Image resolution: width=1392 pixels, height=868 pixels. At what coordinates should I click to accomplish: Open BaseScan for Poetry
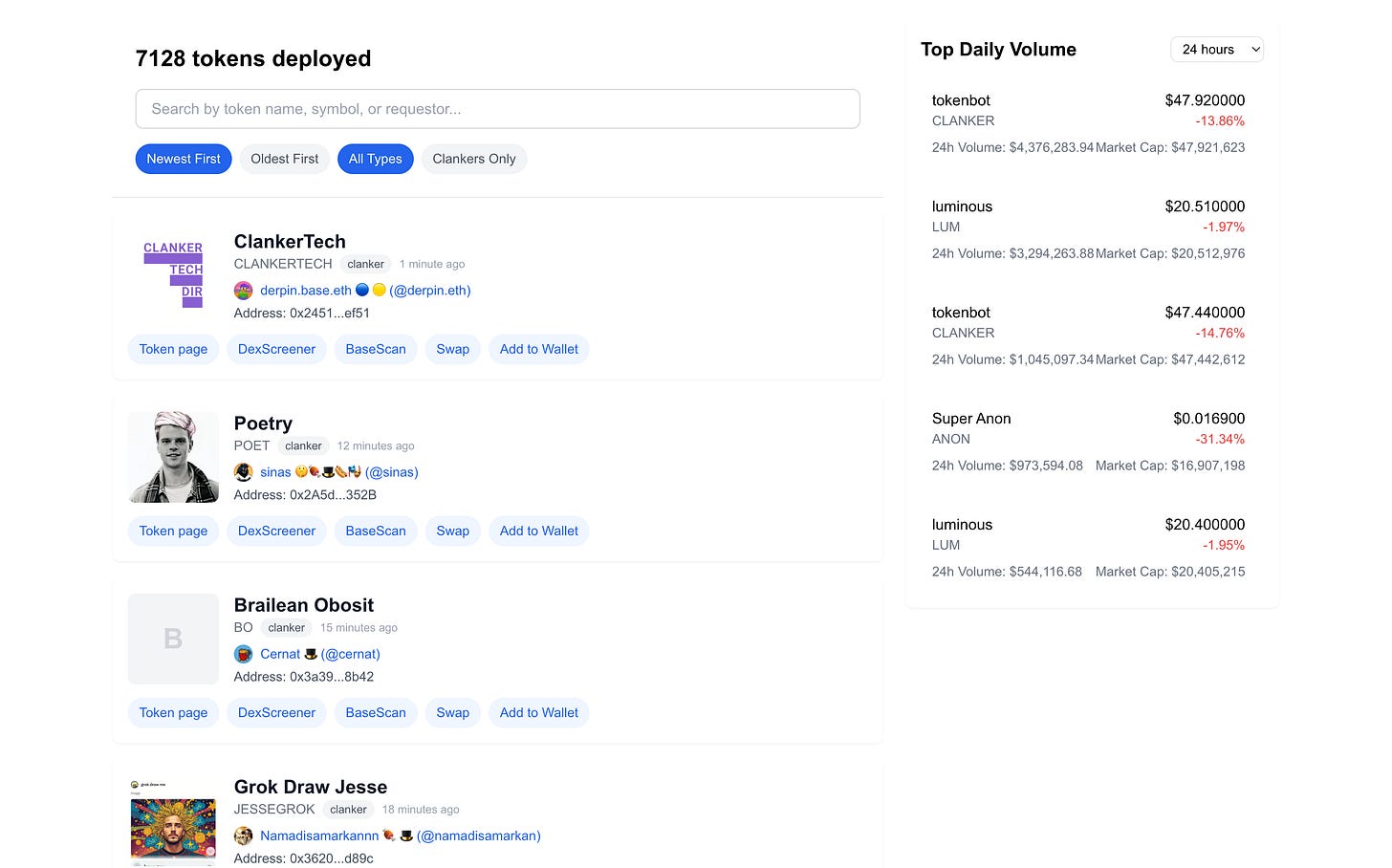[376, 531]
